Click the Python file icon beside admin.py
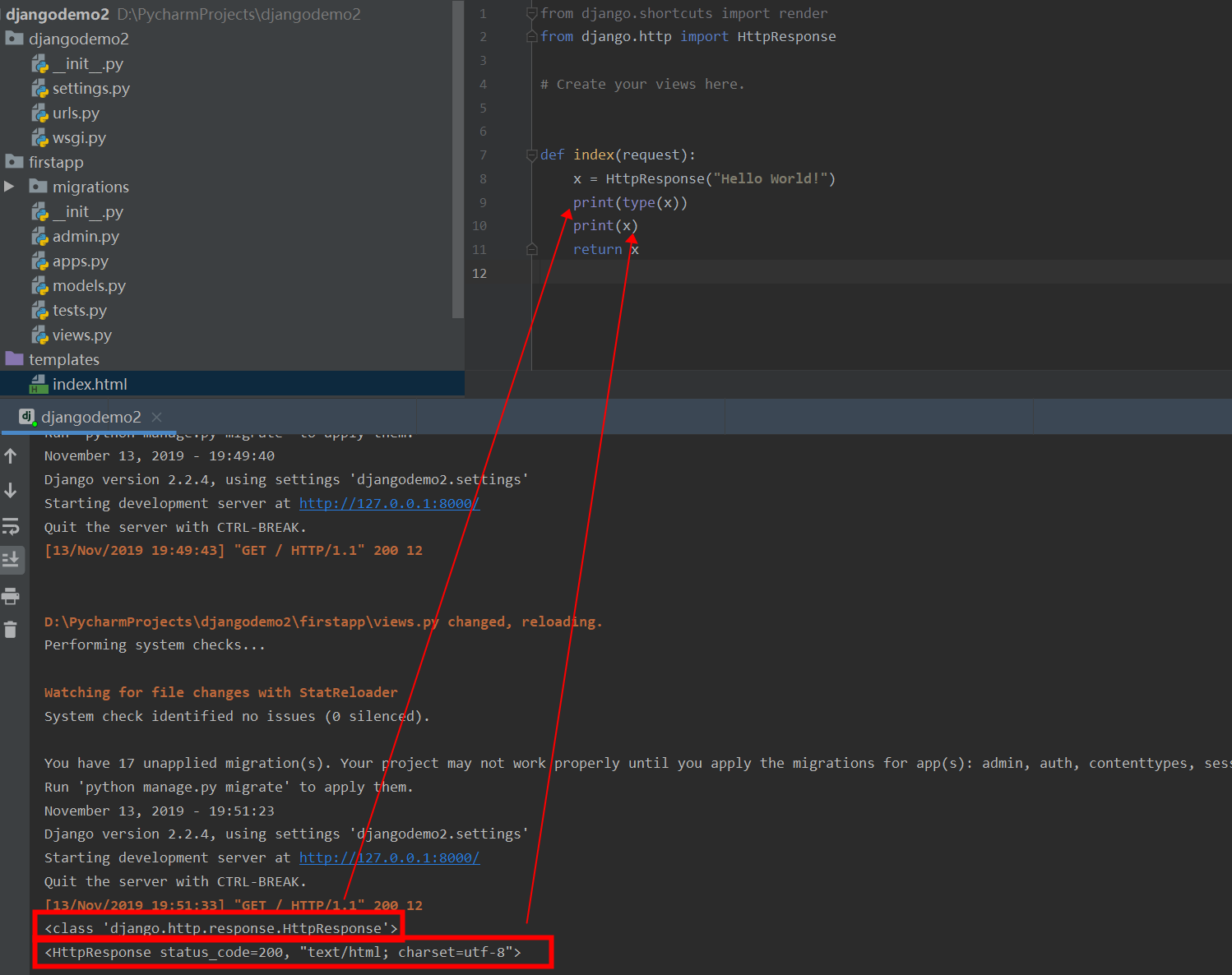 pos(39,236)
